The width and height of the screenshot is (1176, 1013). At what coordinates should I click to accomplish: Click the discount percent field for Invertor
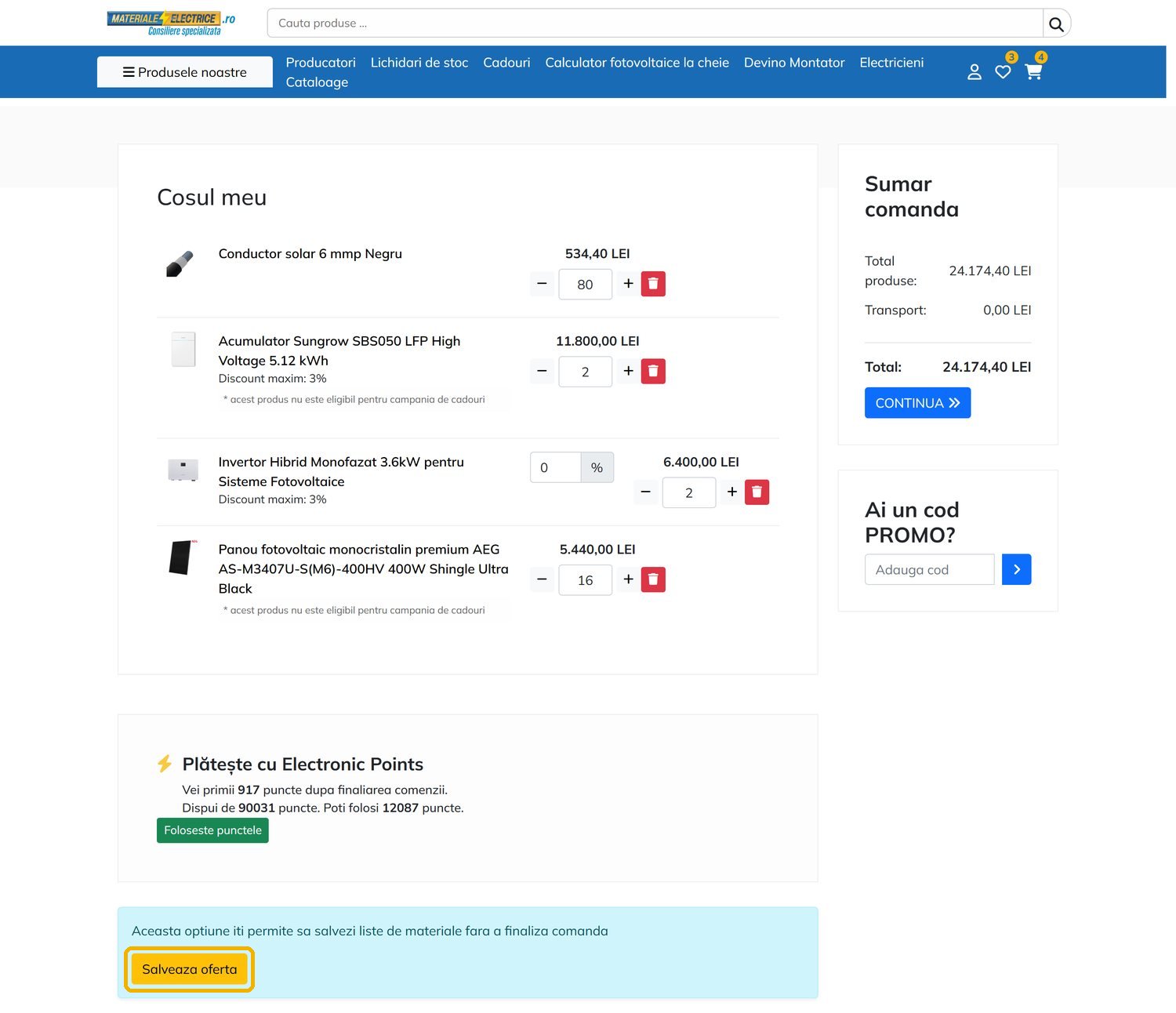pos(556,467)
